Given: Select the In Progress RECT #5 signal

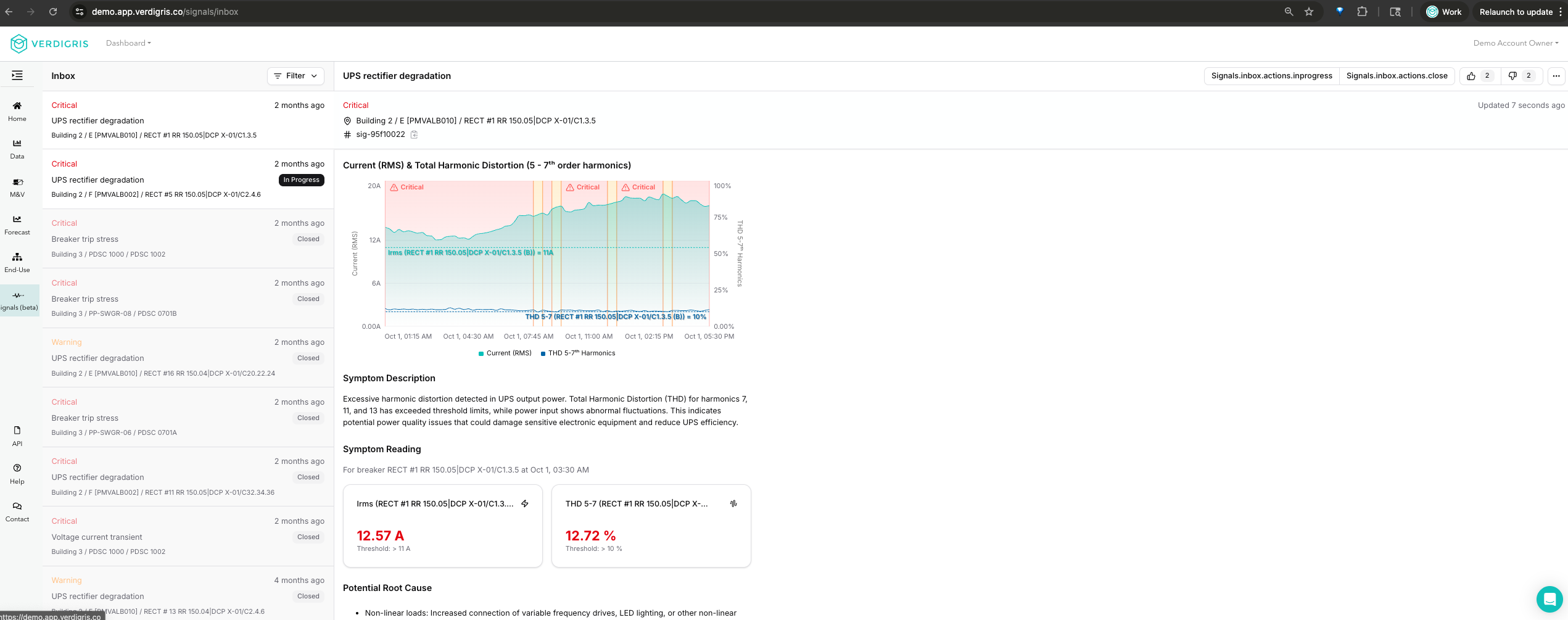Looking at the screenshot, I should pyautogui.click(x=188, y=180).
